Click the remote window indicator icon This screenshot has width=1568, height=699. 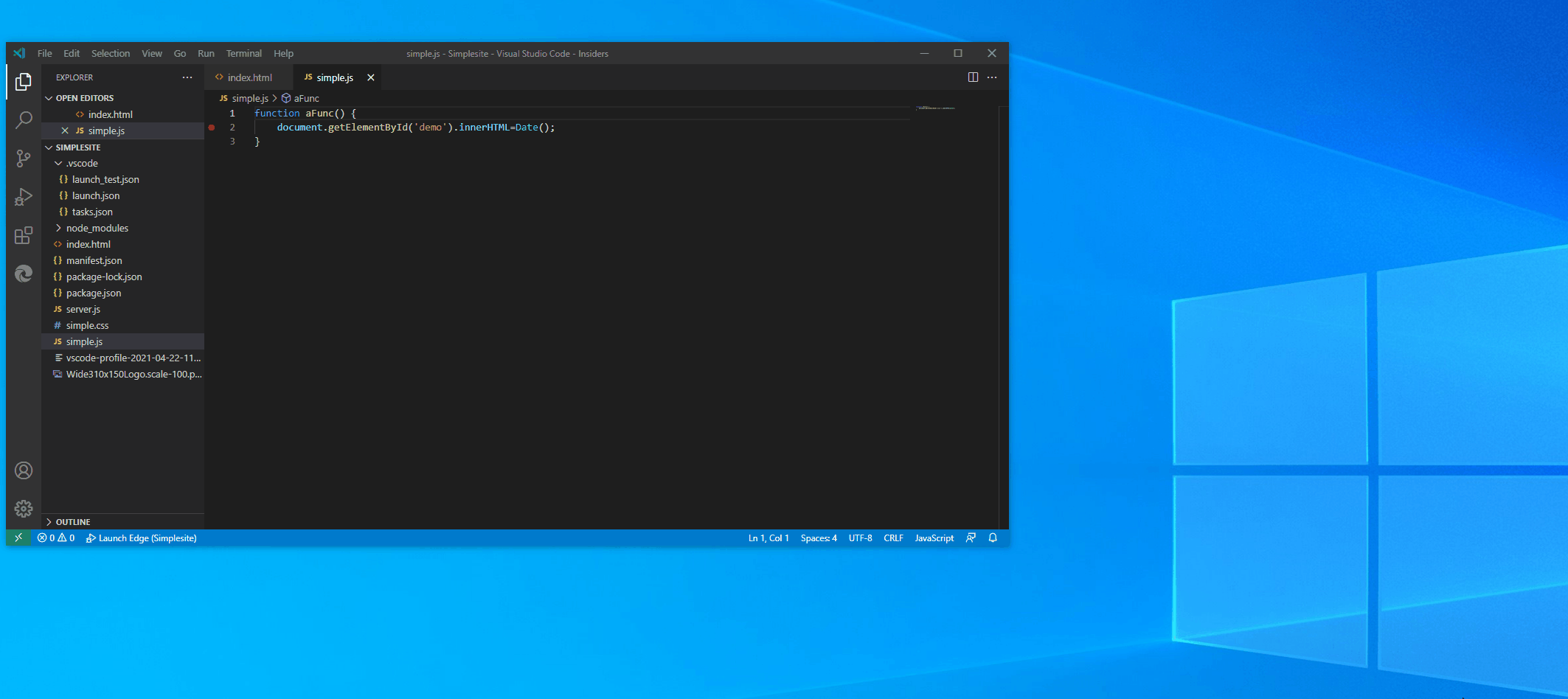pyautogui.click(x=18, y=538)
